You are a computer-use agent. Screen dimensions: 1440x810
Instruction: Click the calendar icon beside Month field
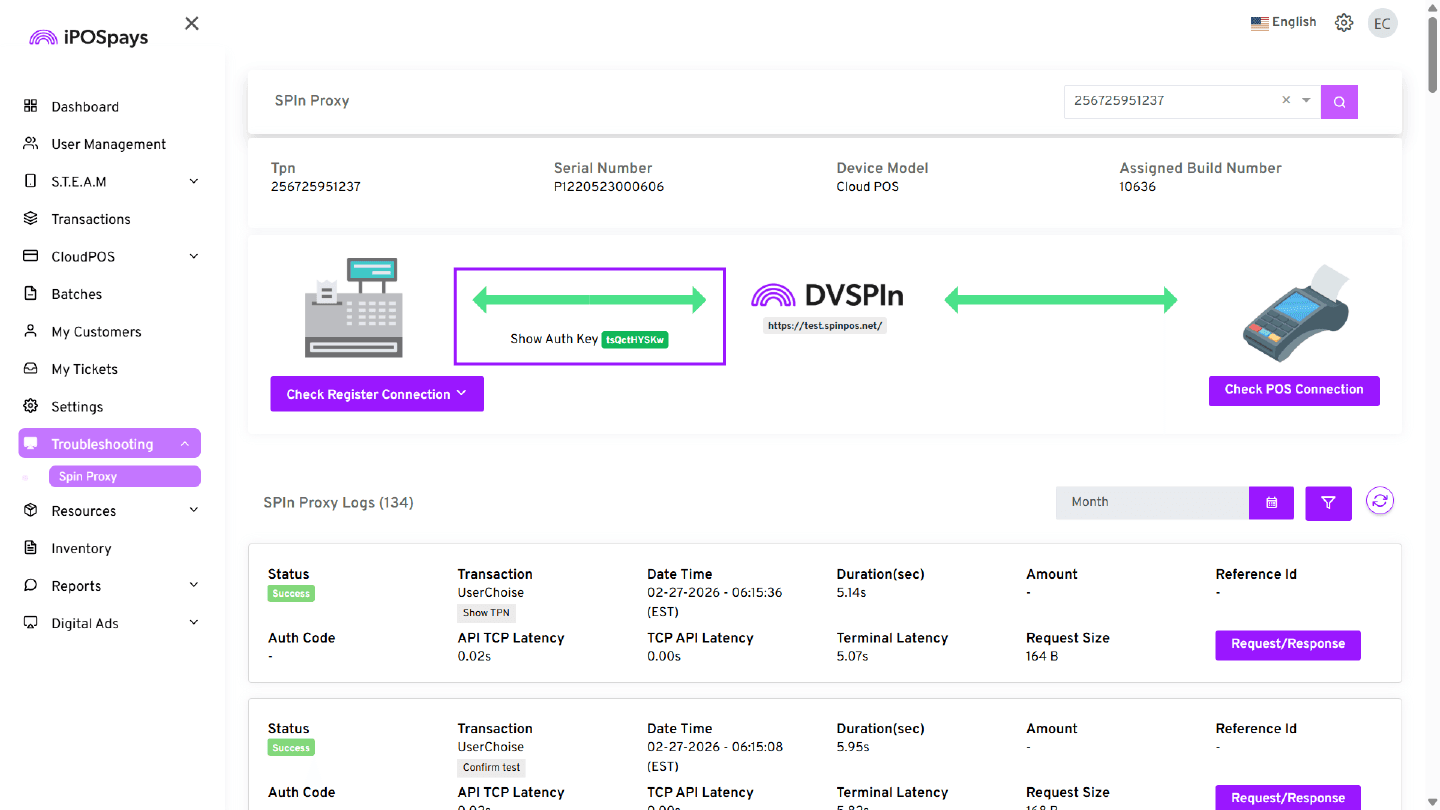point(1271,503)
